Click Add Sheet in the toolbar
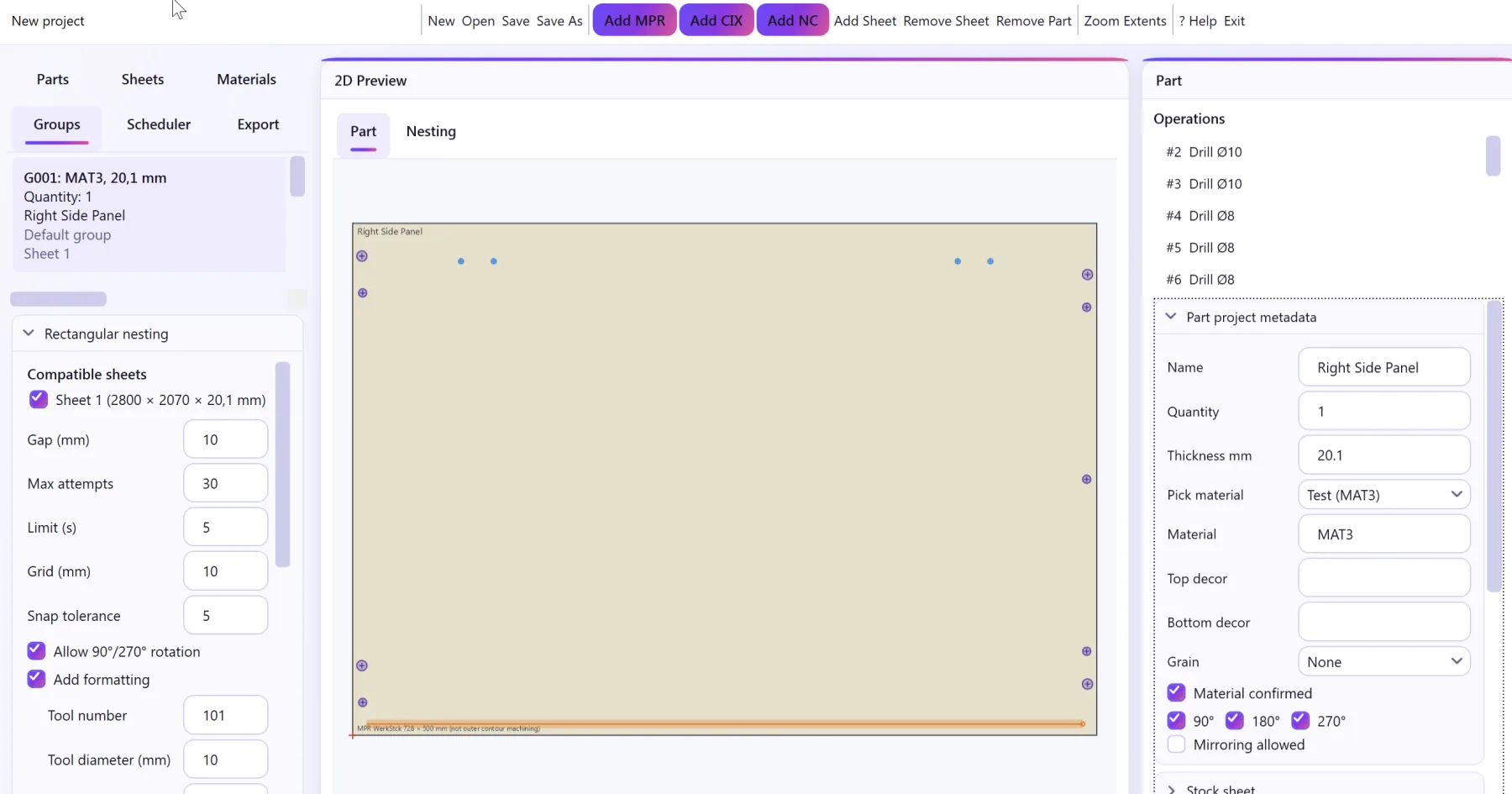 [865, 21]
